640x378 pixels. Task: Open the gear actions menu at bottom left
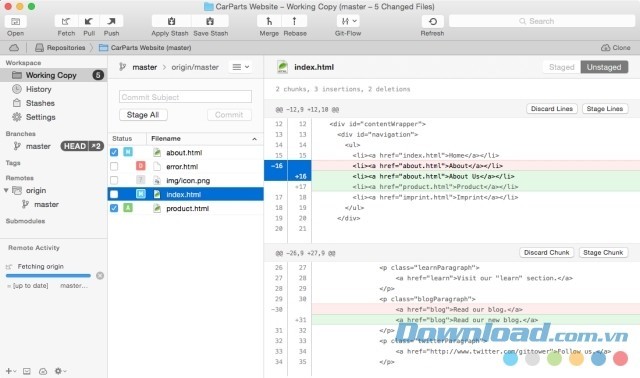60,371
